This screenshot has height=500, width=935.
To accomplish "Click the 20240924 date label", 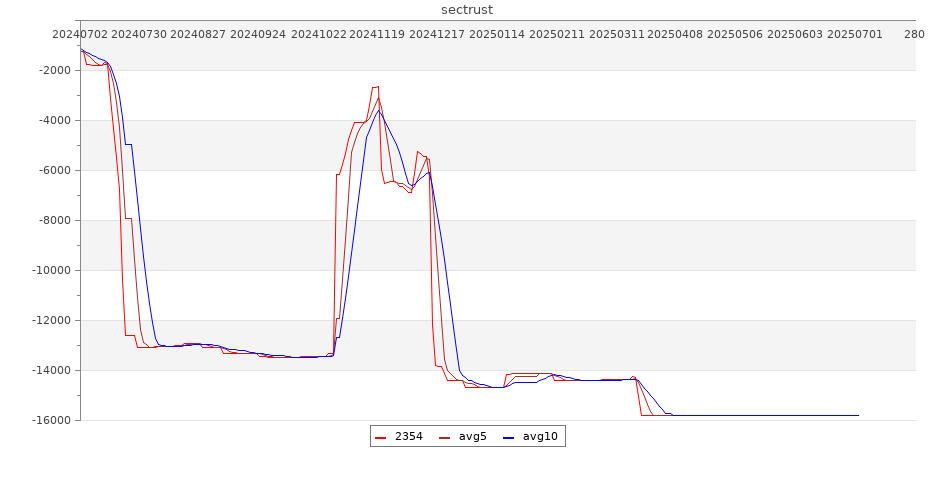I will 258,34.
